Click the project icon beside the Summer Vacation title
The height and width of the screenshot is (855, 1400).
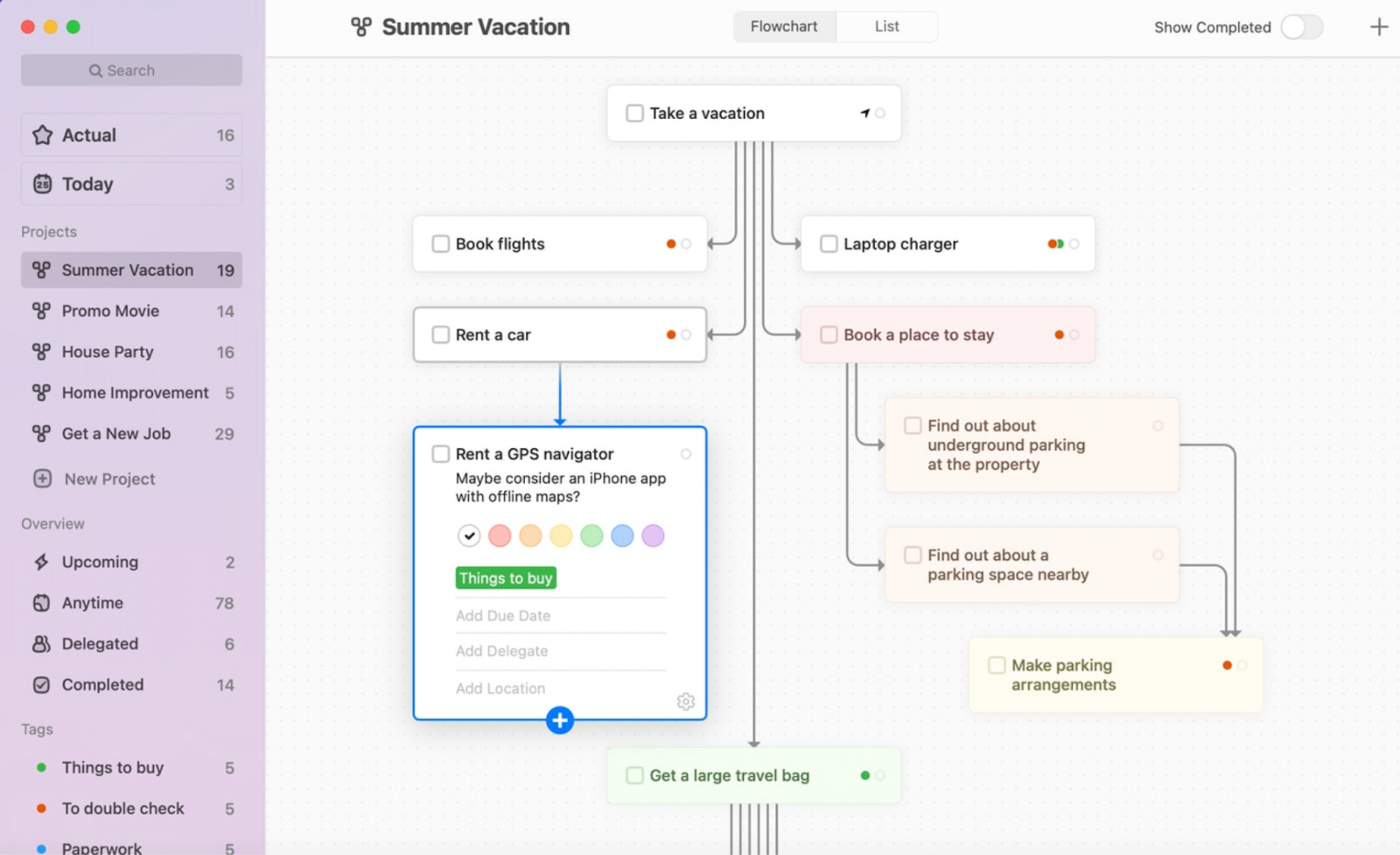[x=361, y=27]
